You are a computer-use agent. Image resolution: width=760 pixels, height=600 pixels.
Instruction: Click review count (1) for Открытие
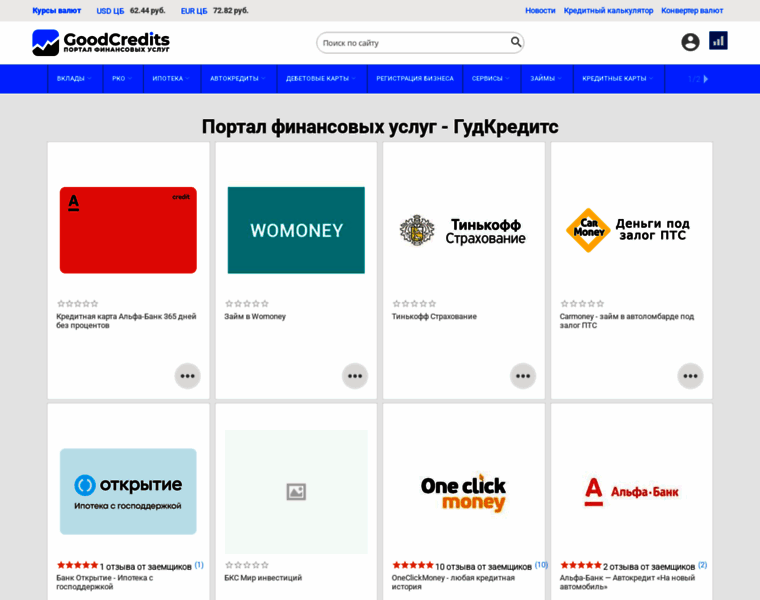click(x=199, y=565)
